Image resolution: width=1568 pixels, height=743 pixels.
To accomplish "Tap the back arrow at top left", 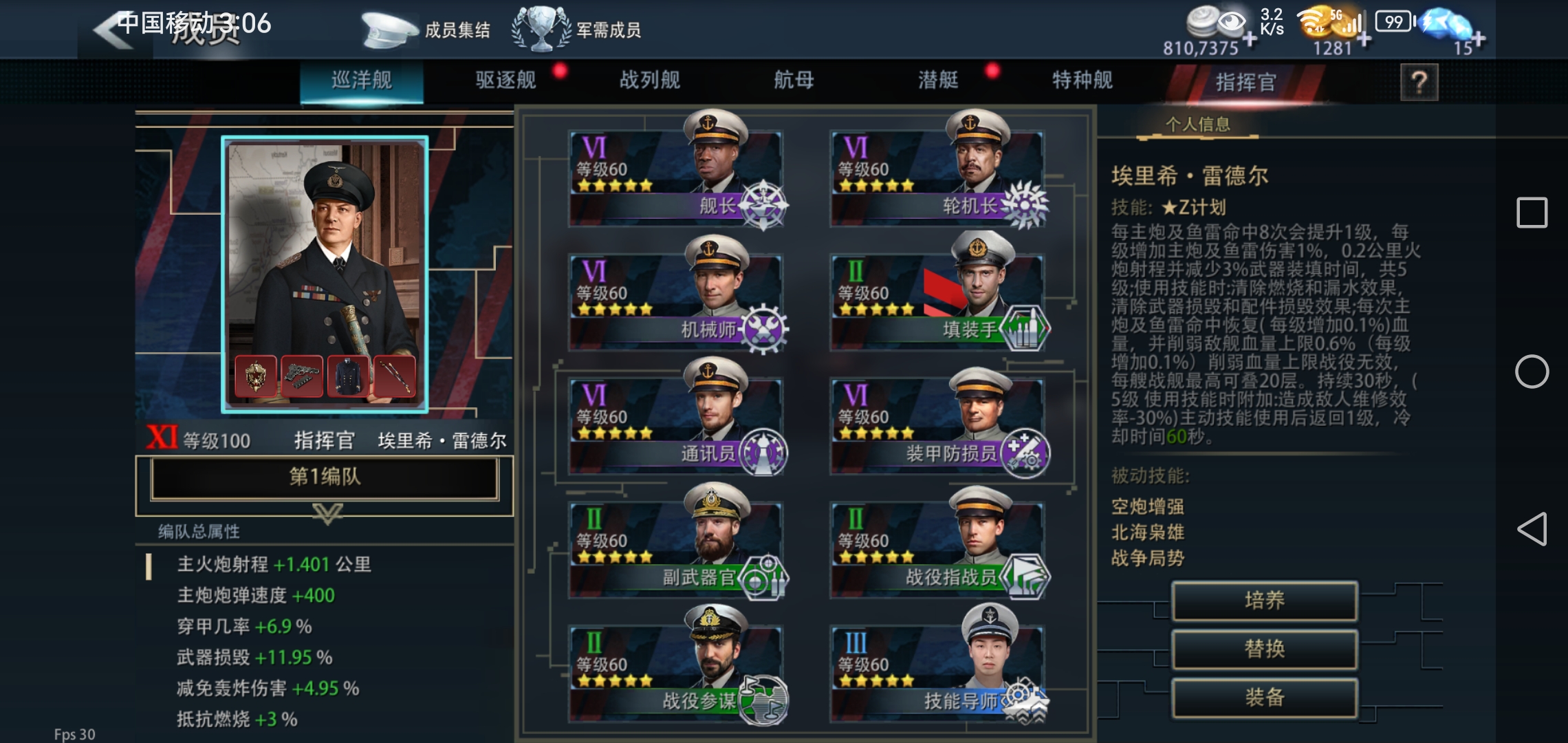I will pyautogui.click(x=114, y=30).
